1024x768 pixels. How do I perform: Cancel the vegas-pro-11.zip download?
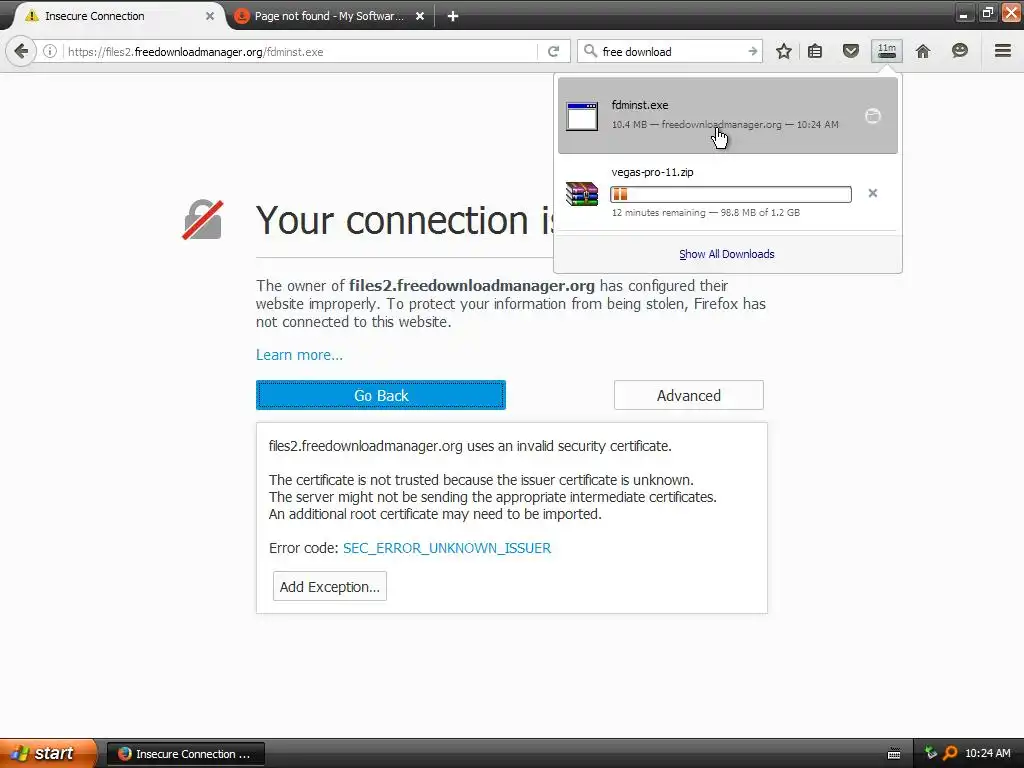(872, 193)
